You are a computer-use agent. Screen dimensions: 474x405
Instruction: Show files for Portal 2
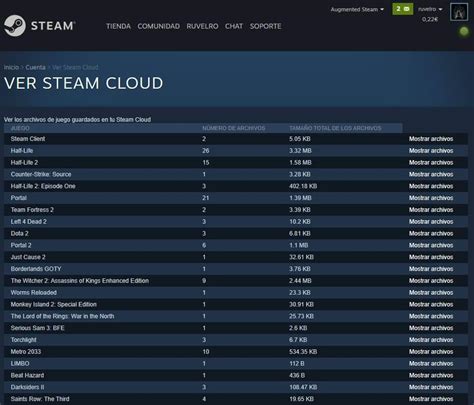point(431,245)
